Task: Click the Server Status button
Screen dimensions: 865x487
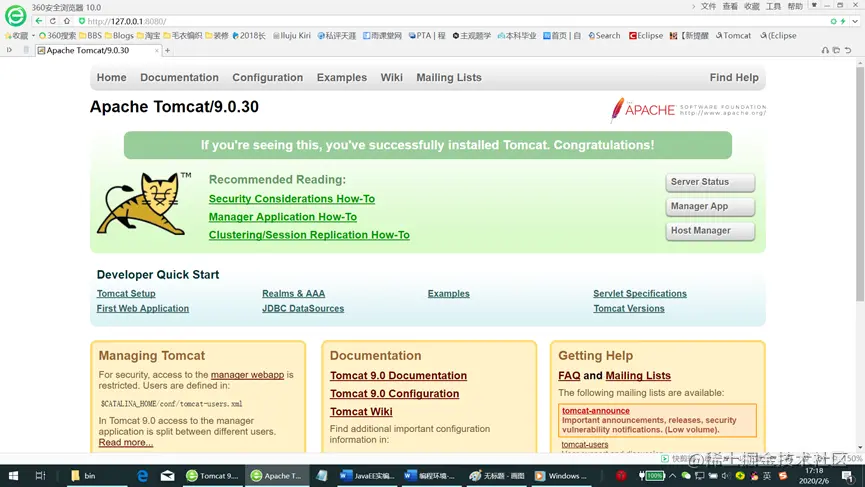Action: 710,182
